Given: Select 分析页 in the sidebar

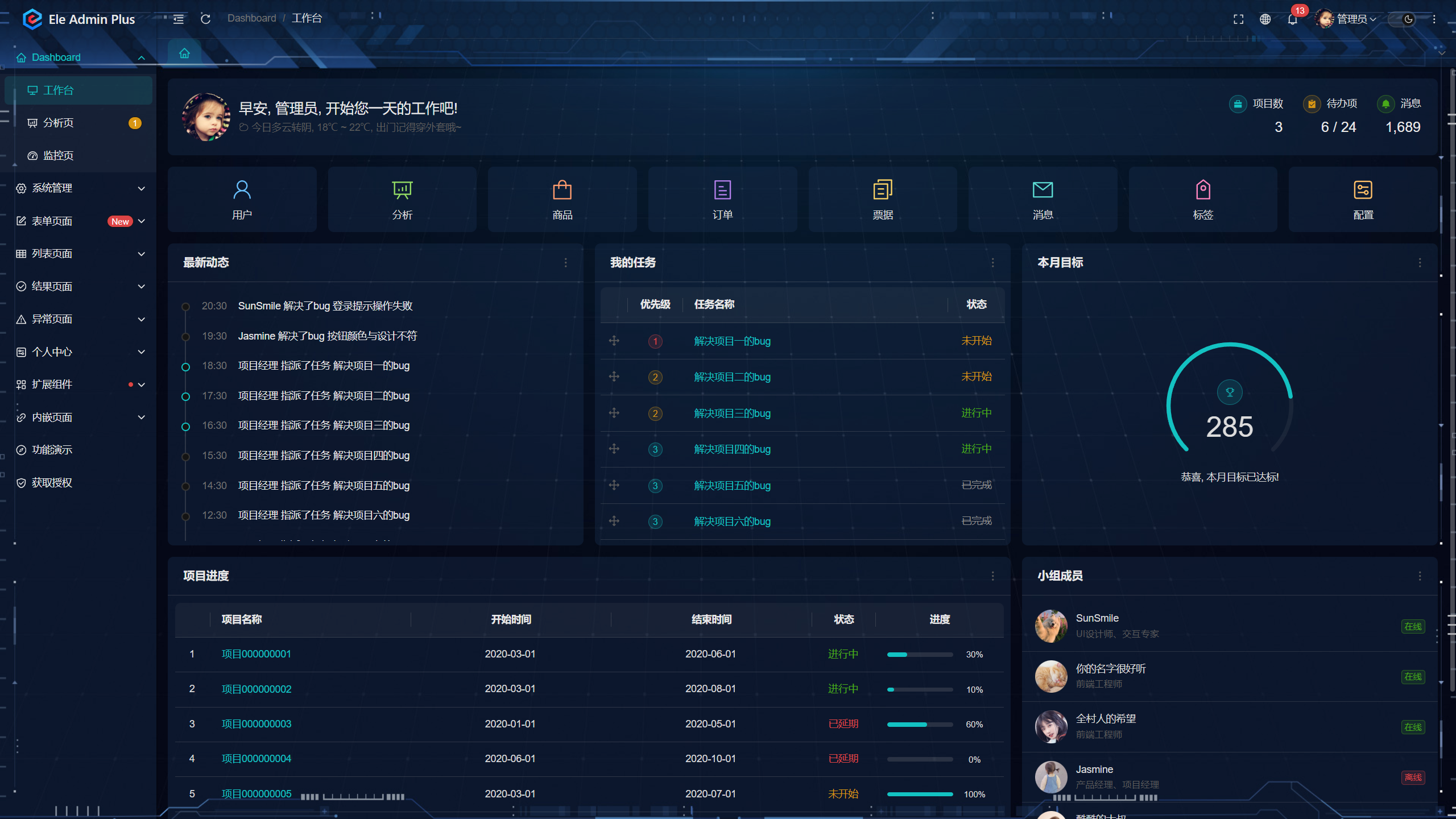Looking at the screenshot, I should pos(59,123).
